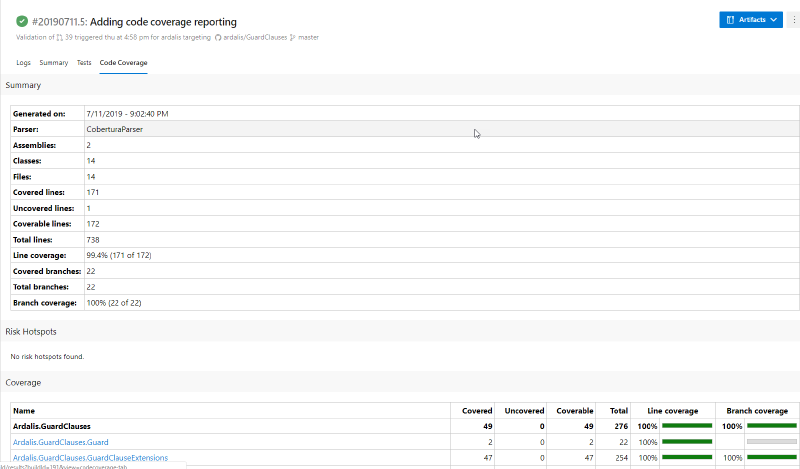Click the 99.4% (171 of 172) value
The image size is (800, 469).
(x=119, y=255)
